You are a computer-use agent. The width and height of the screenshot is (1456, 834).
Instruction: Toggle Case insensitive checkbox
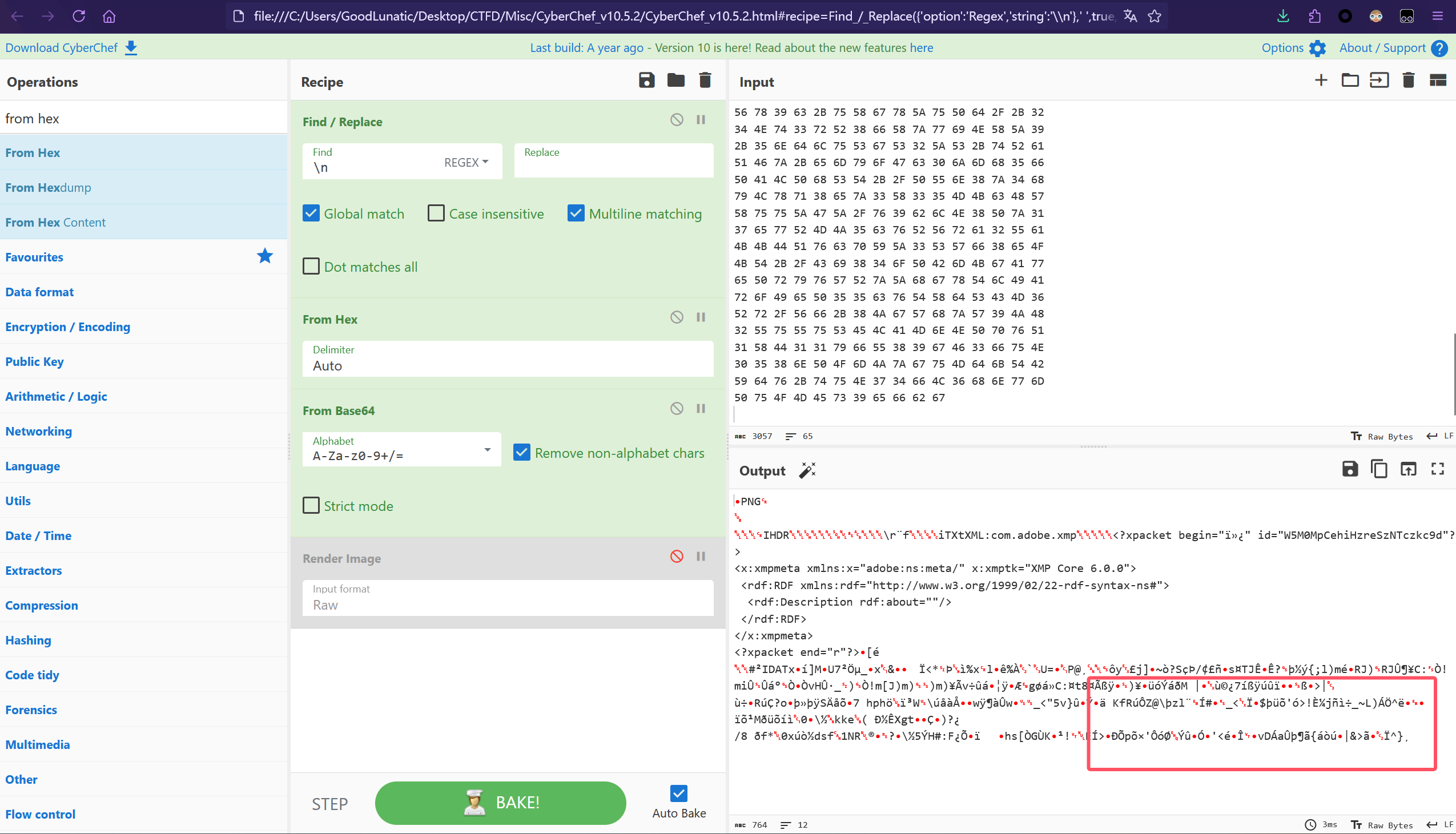[x=435, y=213]
